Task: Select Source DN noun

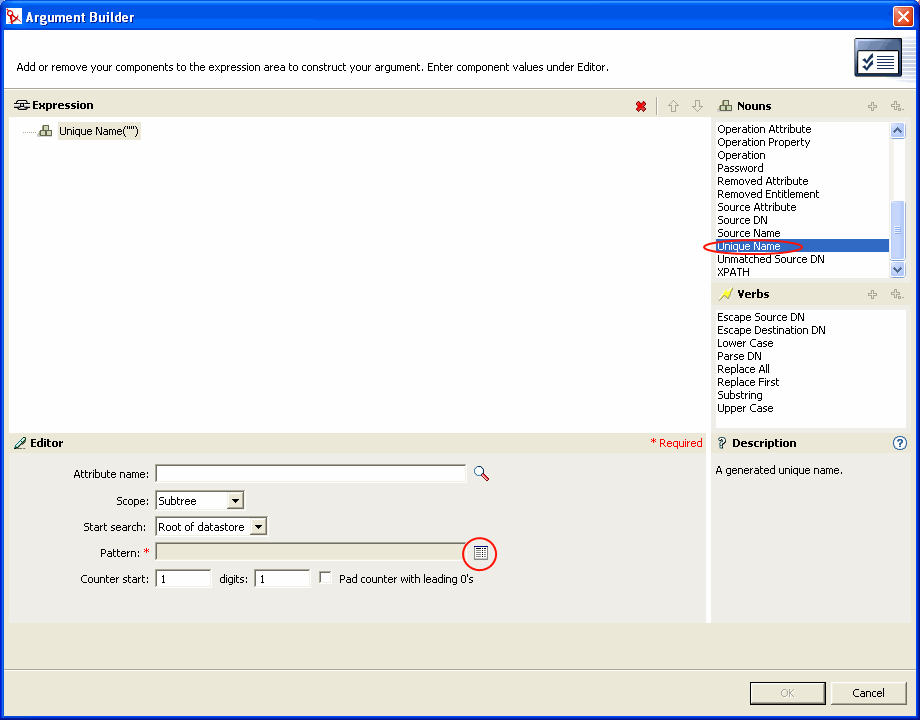Action: [742, 220]
